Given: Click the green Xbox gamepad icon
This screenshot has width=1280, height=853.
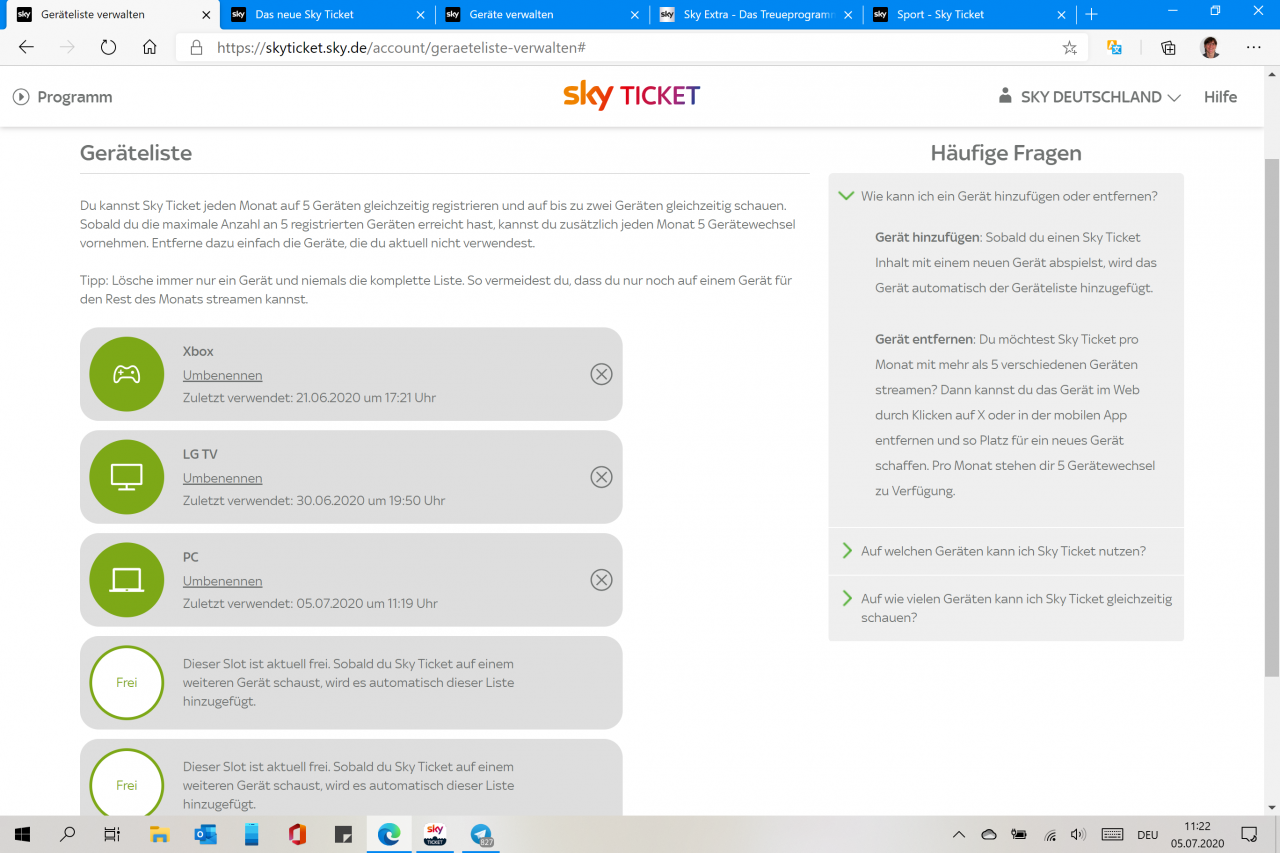Looking at the screenshot, I should pyautogui.click(x=126, y=374).
